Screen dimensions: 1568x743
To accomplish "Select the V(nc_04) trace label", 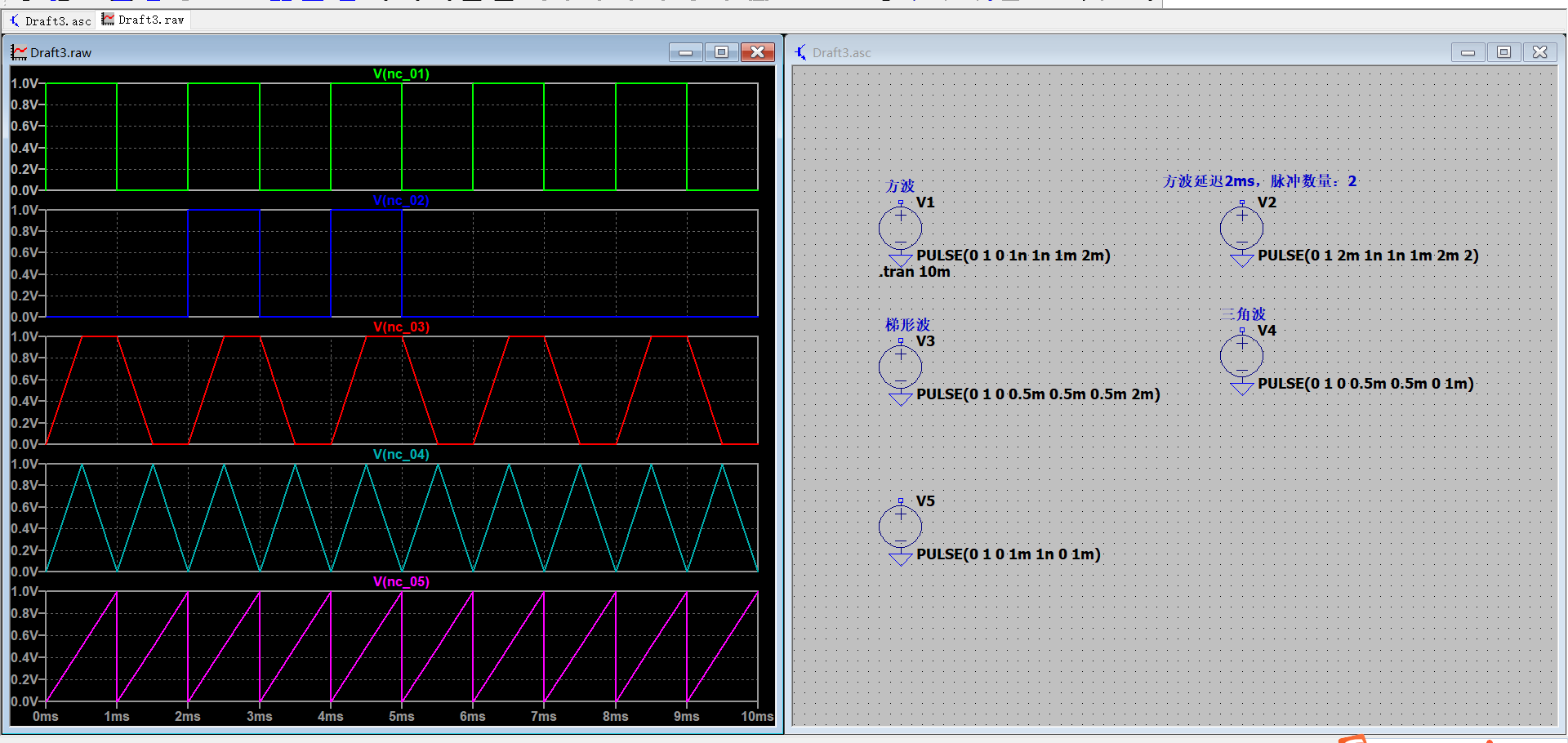I will tap(401, 454).
